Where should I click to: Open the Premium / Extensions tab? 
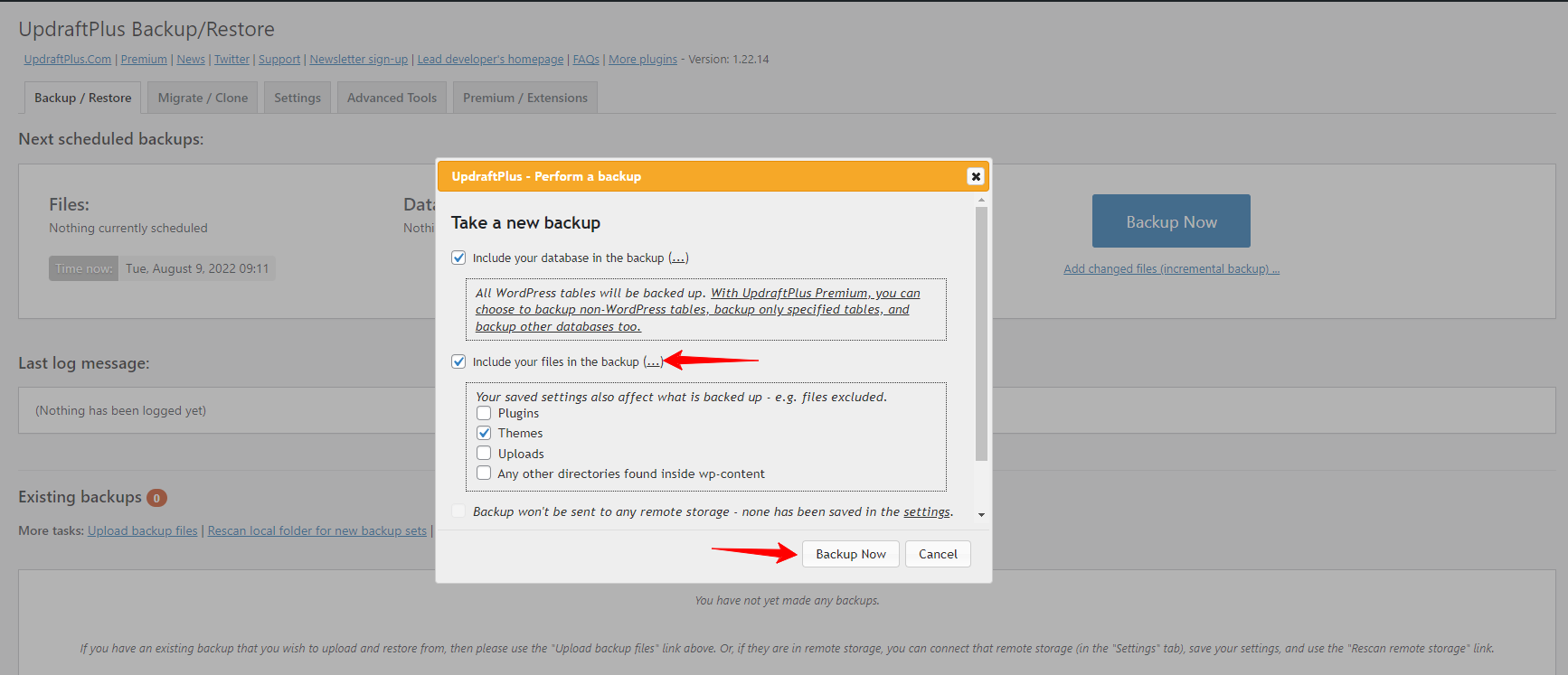pyautogui.click(x=525, y=98)
